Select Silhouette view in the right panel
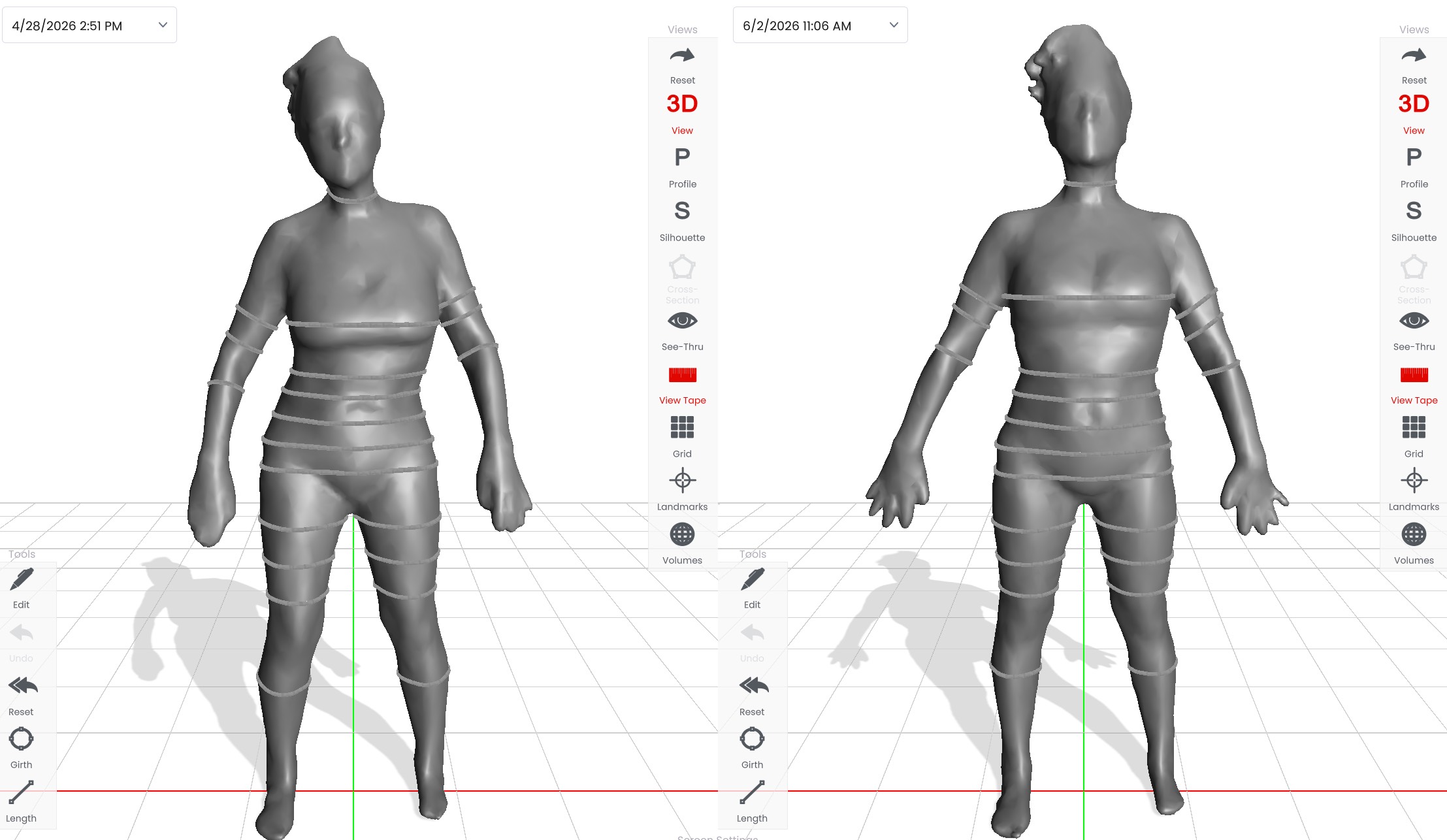Viewport: 1447px width, 840px height. (1414, 220)
